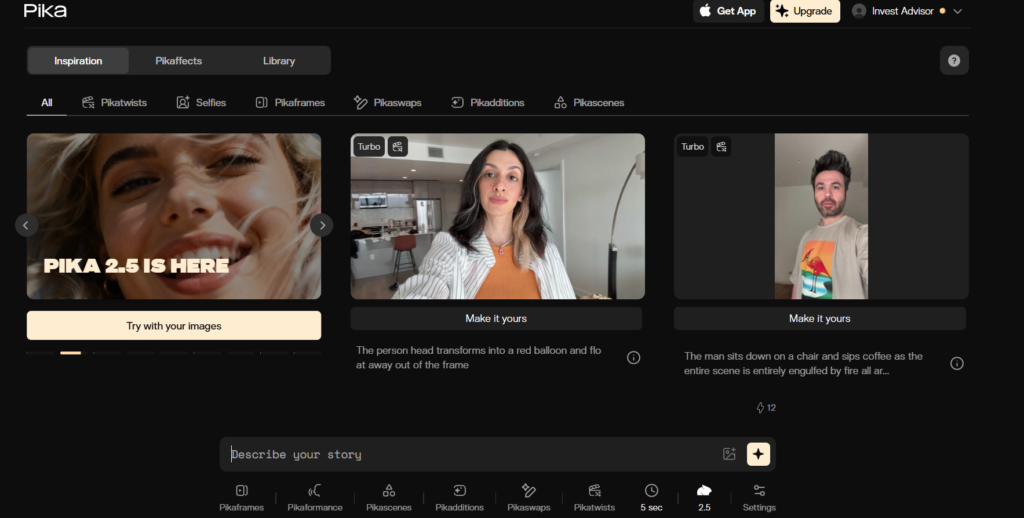Click Make it yours under woman's video

click(496, 318)
